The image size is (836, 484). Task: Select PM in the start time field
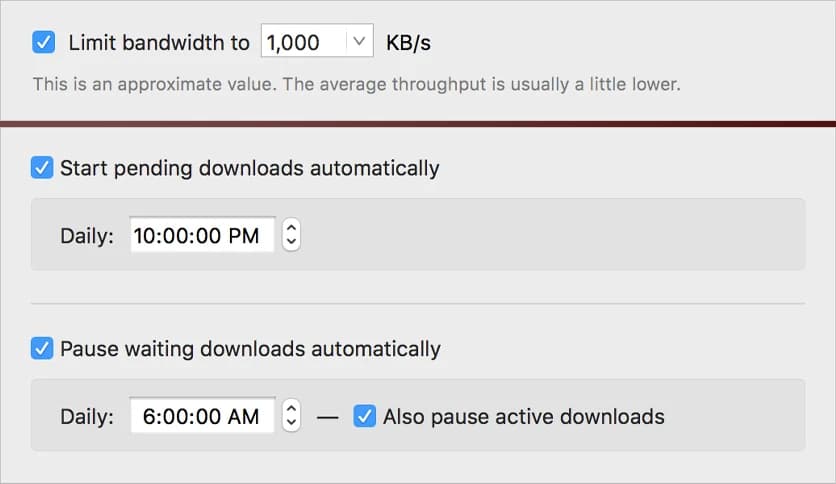tap(243, 236)
